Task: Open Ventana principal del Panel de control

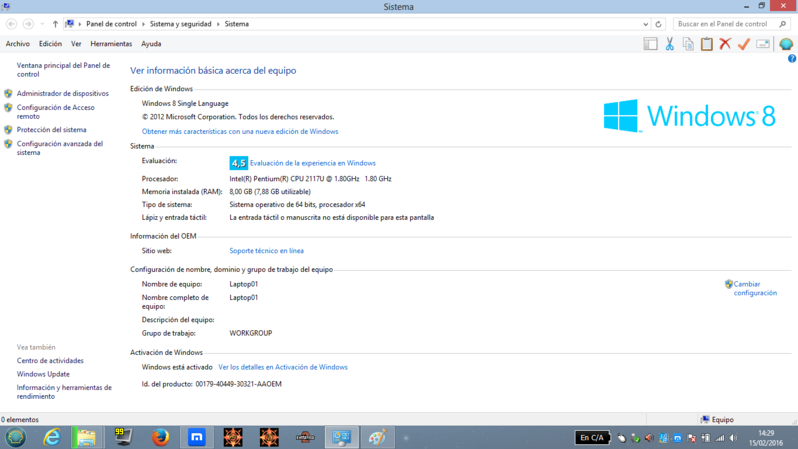Action: click(x=63, y=70)
